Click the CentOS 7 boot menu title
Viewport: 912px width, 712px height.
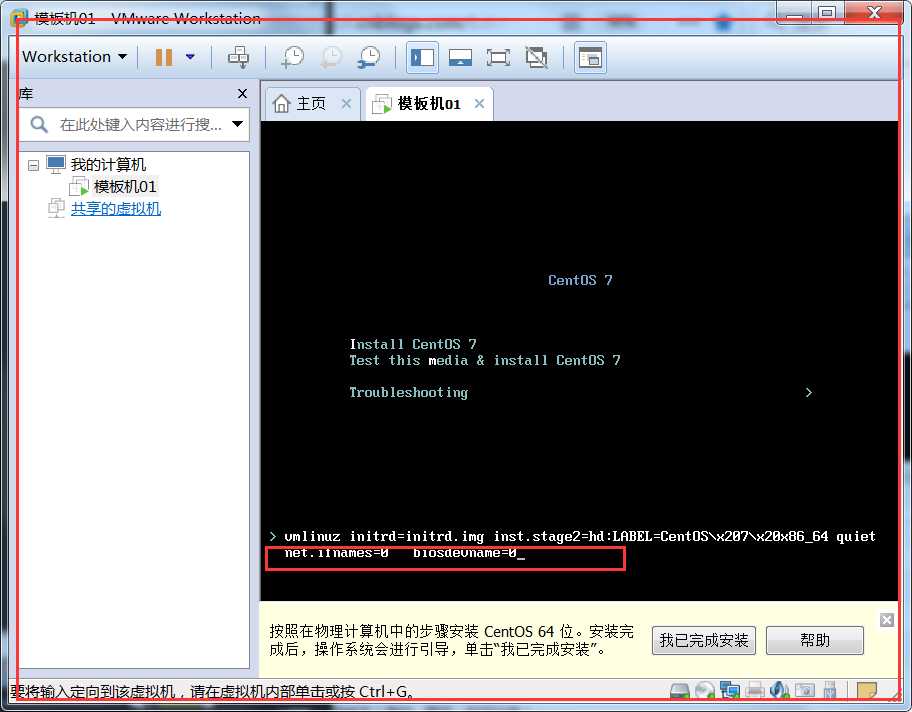[580, 280]
